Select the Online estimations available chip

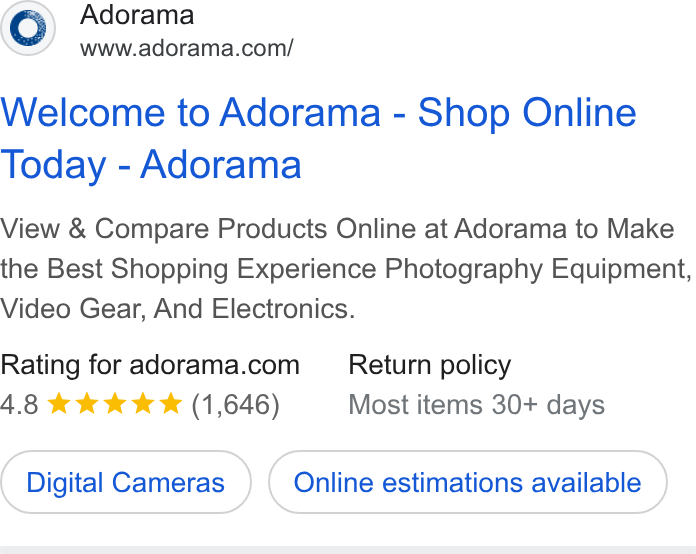[467, 483]
